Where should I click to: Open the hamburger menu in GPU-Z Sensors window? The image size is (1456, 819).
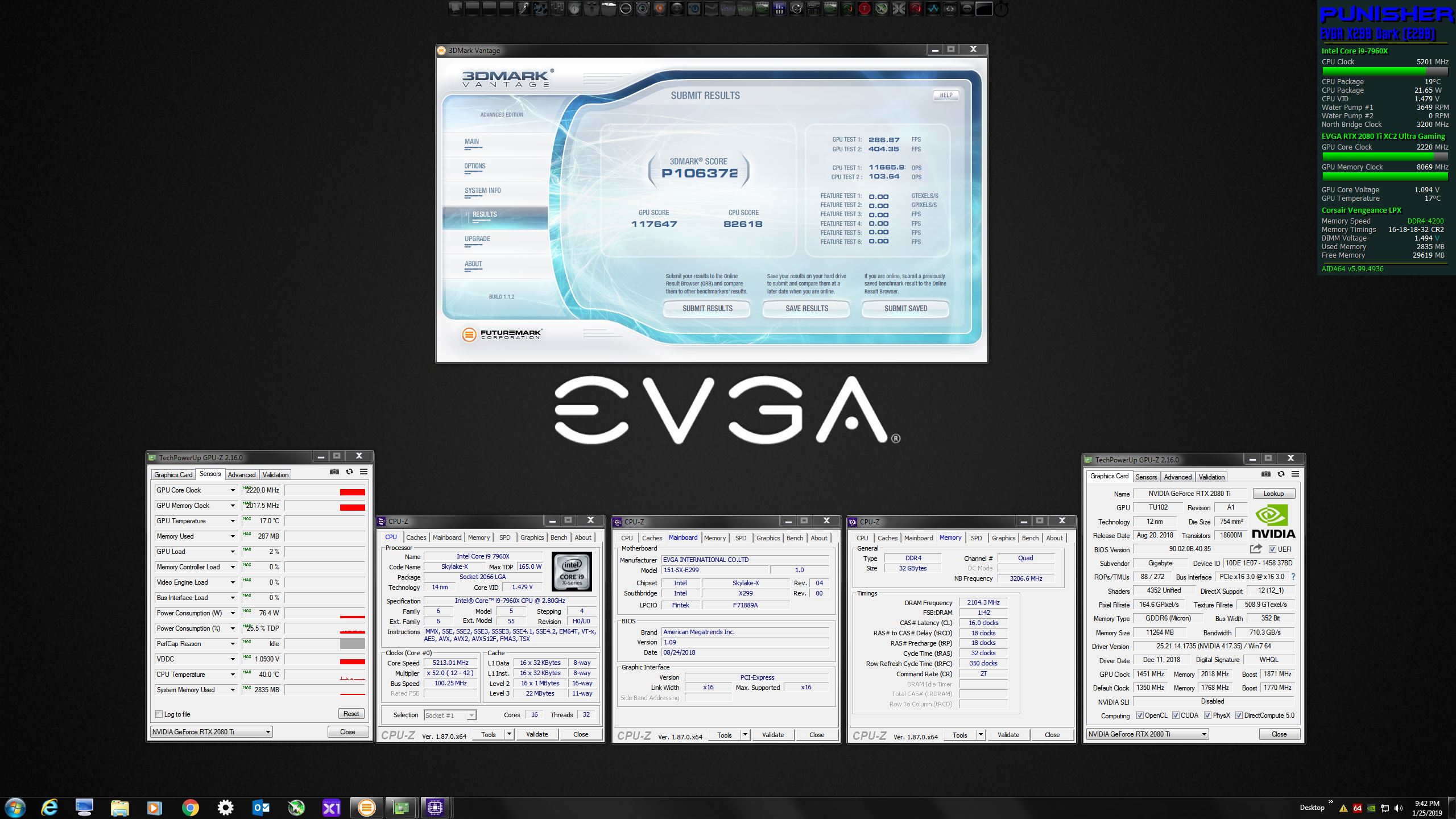click(x=363, y=471)
